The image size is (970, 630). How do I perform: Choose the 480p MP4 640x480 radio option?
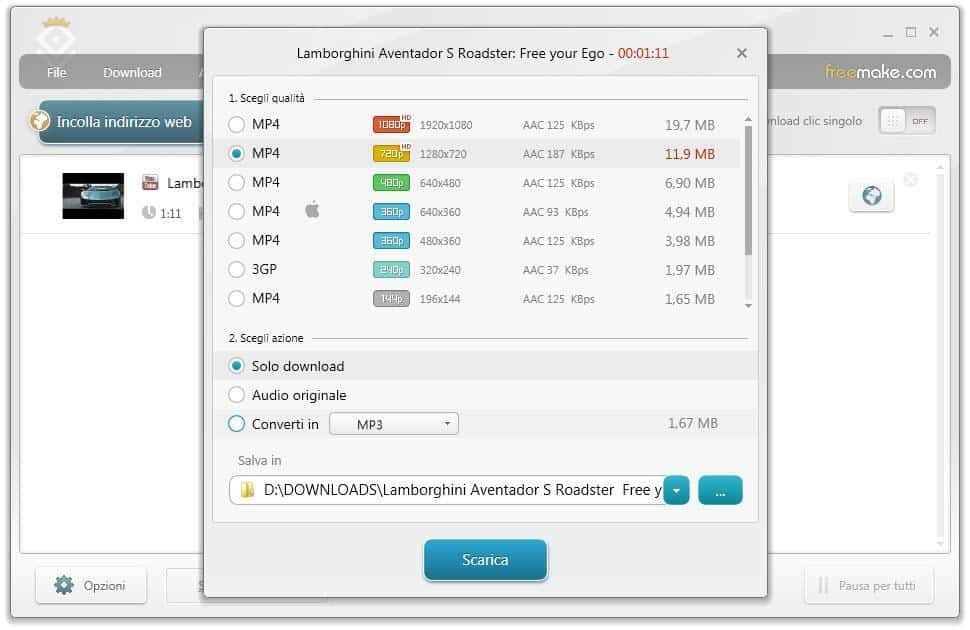[x=236, y=183]
